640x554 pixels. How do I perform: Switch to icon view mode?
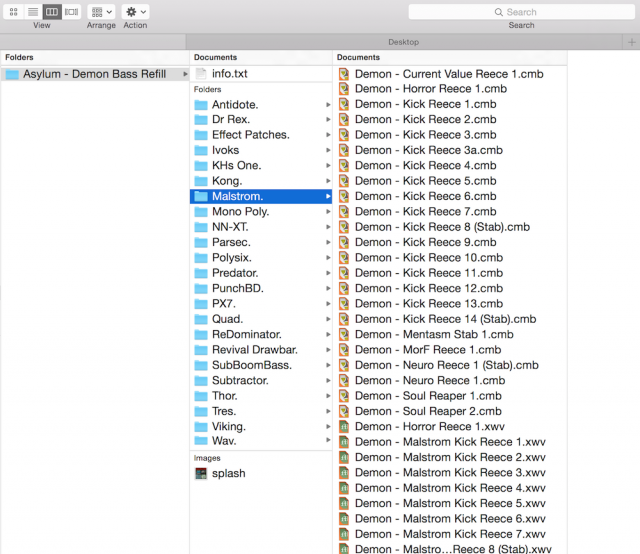point(14,12)
